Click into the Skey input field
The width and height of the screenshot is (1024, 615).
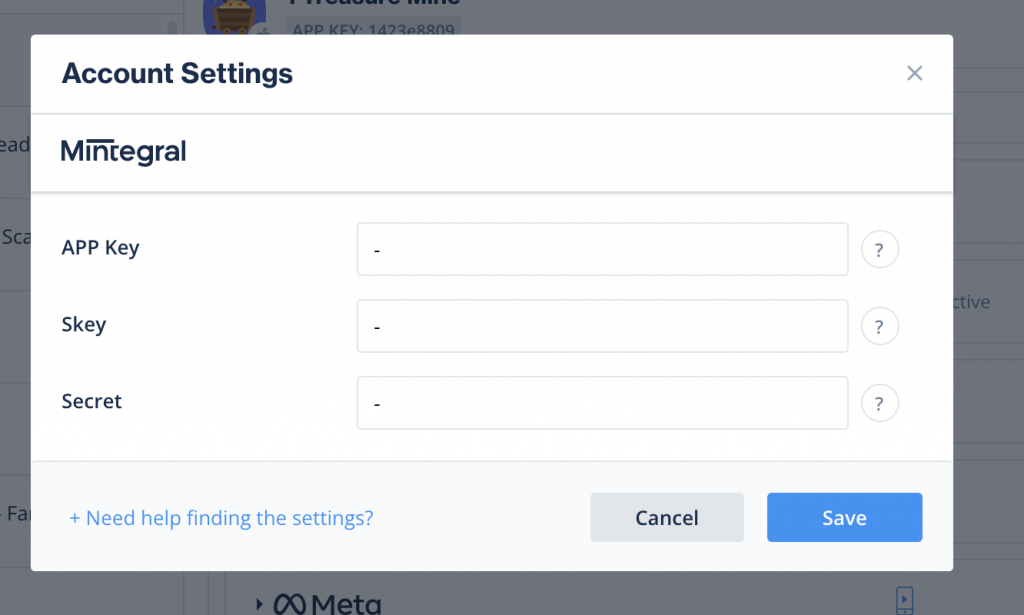602,326
